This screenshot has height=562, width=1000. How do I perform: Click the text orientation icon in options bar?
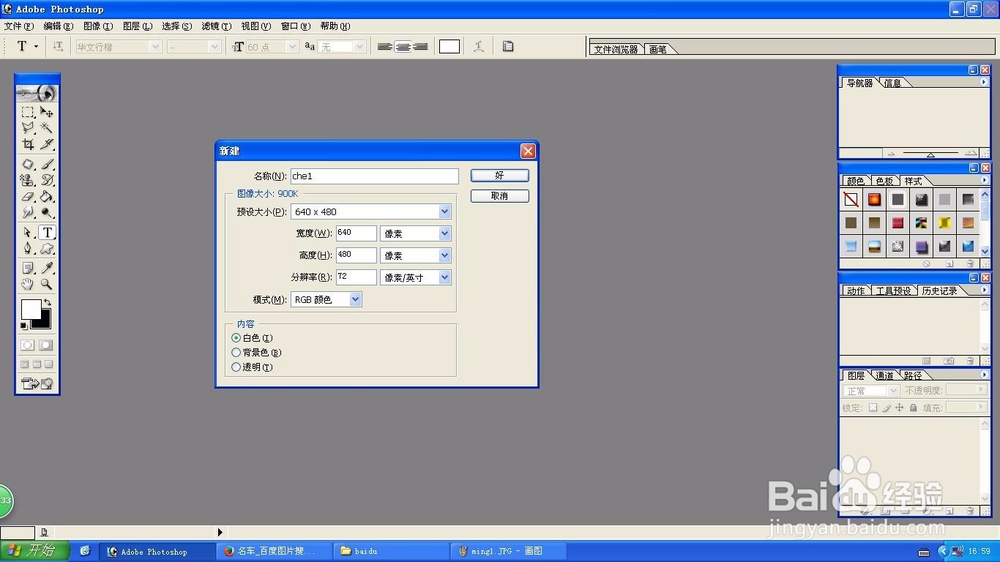tap(58, 47)
